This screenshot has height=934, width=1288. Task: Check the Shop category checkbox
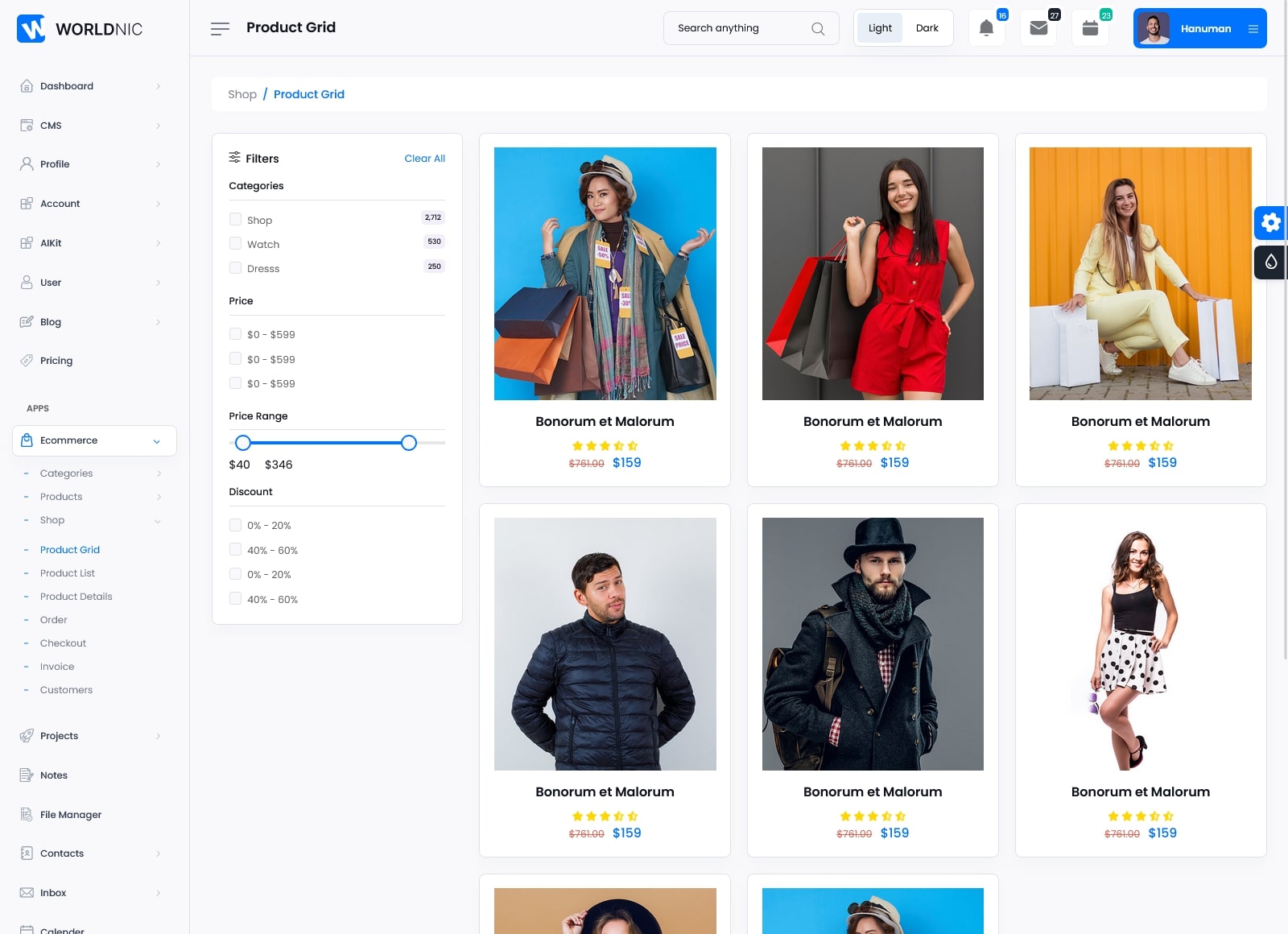coord(235,219)
